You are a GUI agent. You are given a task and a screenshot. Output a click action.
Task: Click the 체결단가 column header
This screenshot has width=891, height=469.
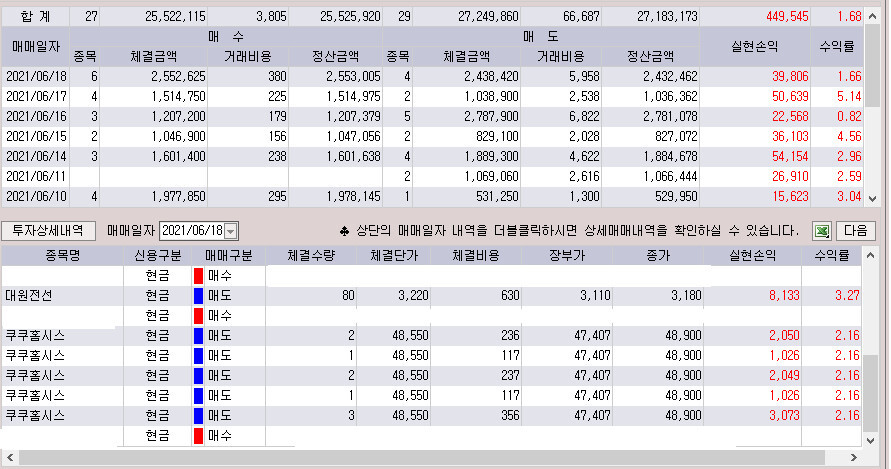point(394,255)
